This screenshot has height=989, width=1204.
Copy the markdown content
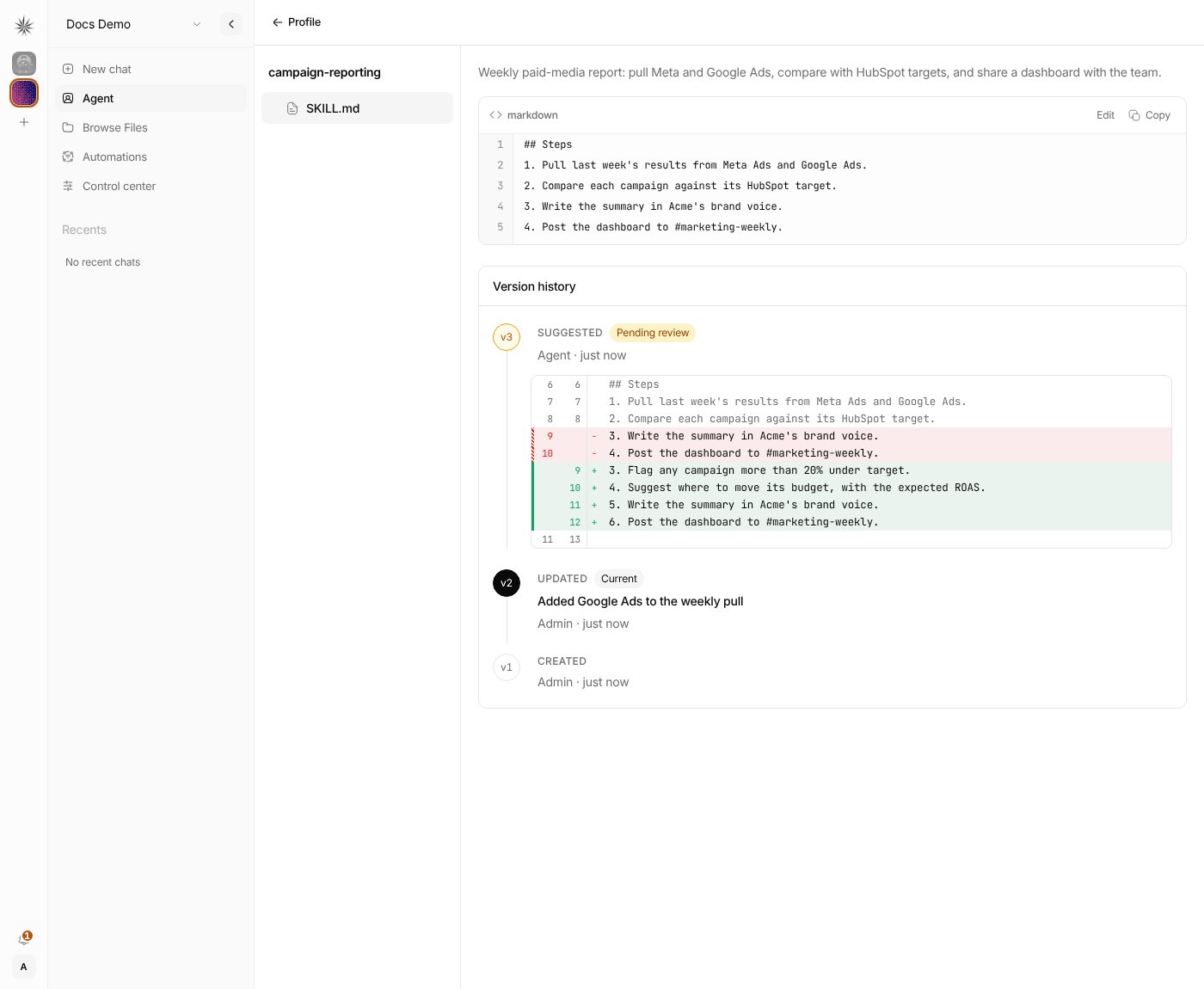coord(1149,115)
